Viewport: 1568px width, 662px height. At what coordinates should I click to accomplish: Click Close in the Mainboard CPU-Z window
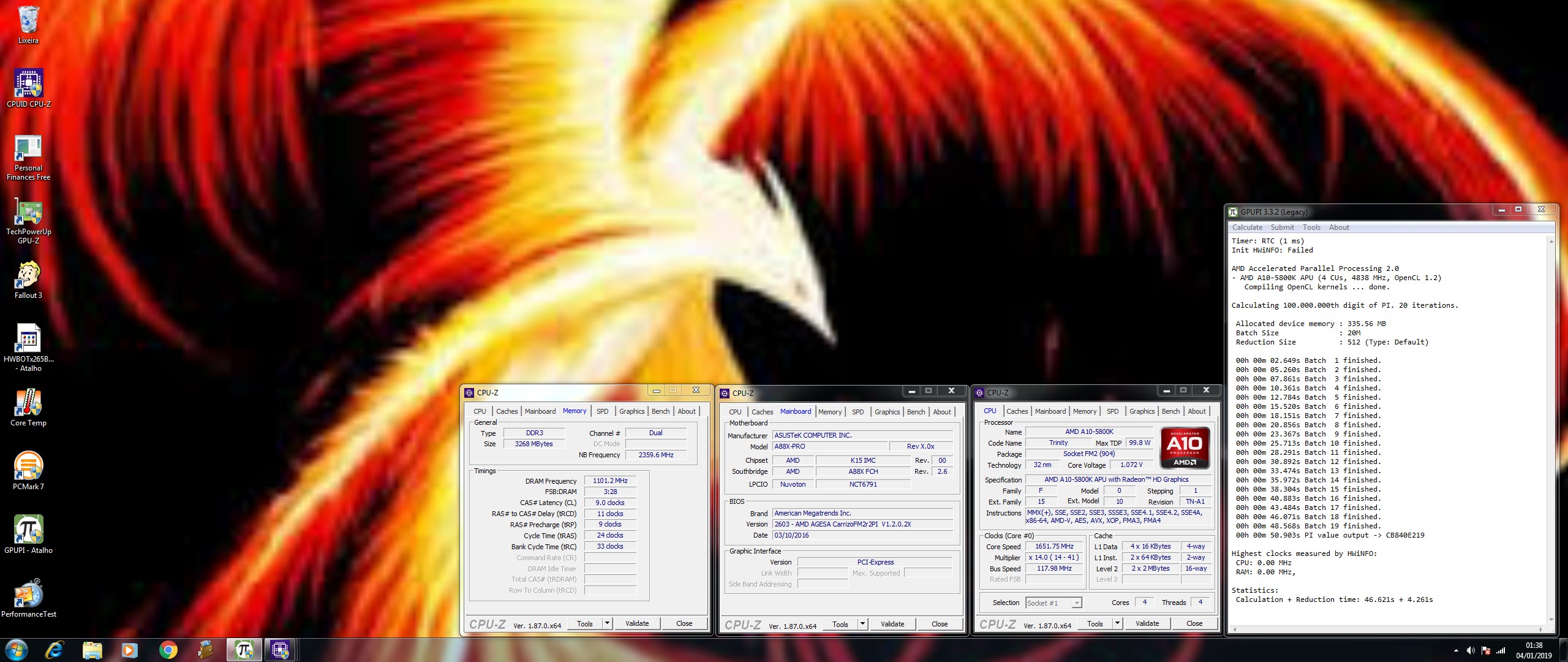coord(940,624)
